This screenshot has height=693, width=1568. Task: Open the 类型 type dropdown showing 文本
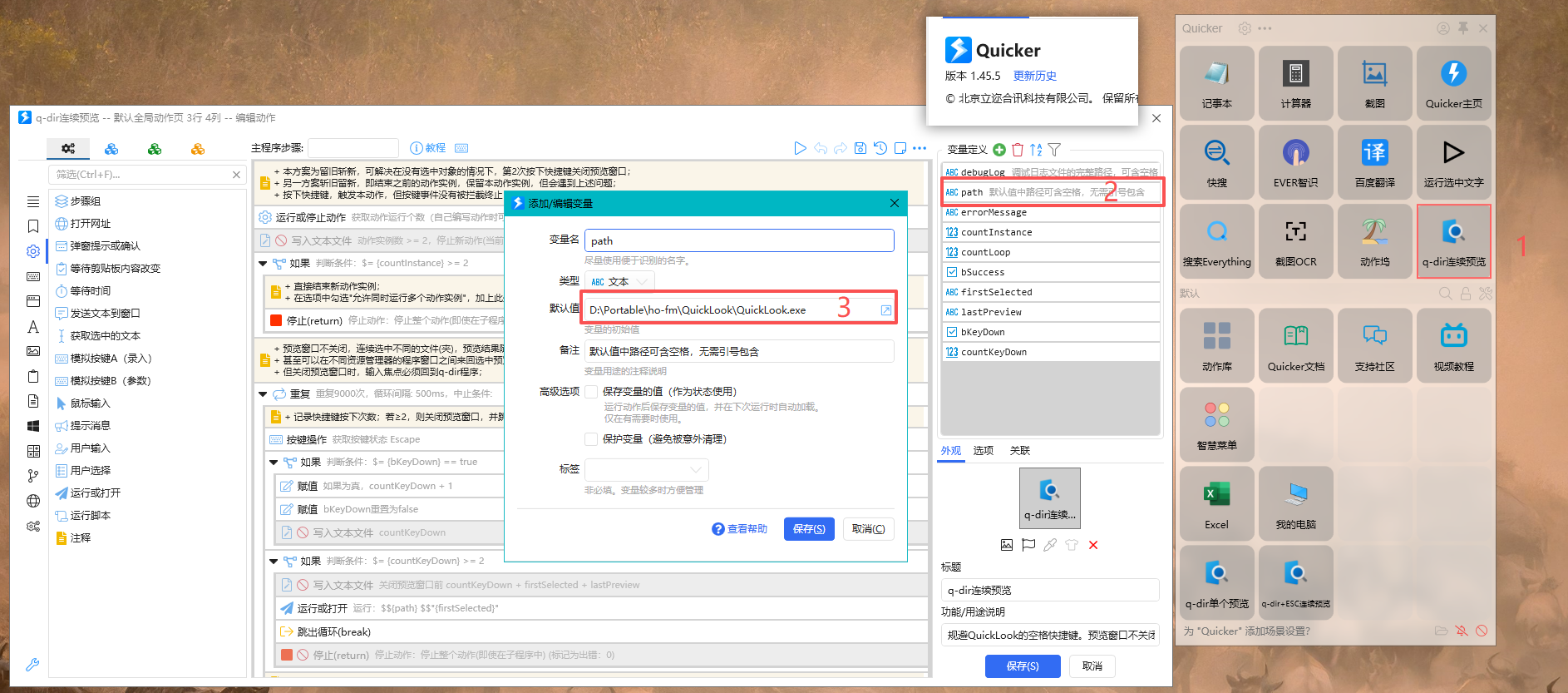click(619, 282)
